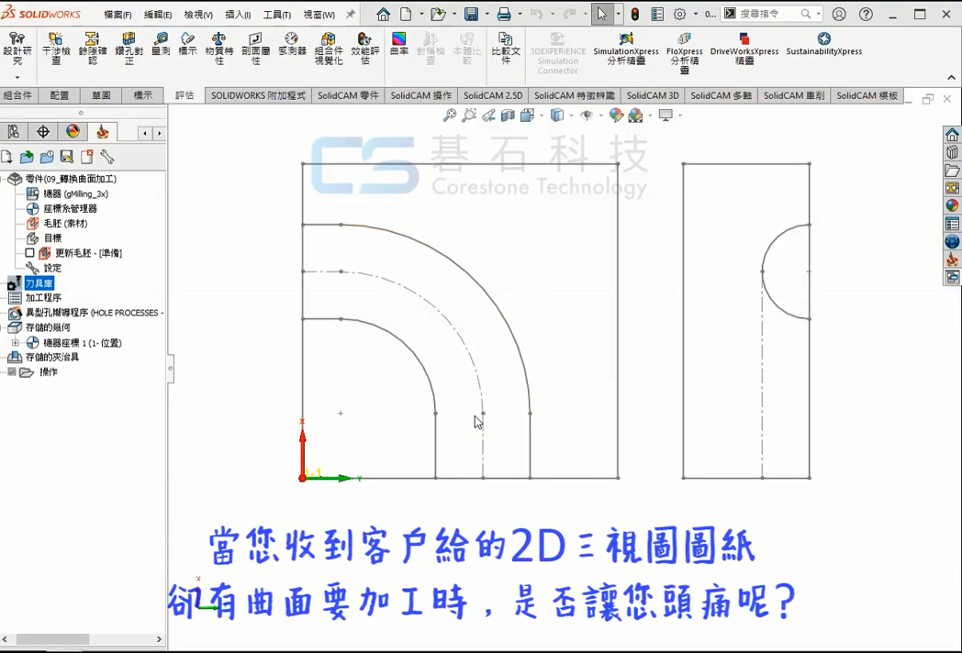The width and height of the screenshot is (962, 653).
Task: Expand the 機器座標 1 tree node
Action: pyautogui.click(x=15, y=343)
